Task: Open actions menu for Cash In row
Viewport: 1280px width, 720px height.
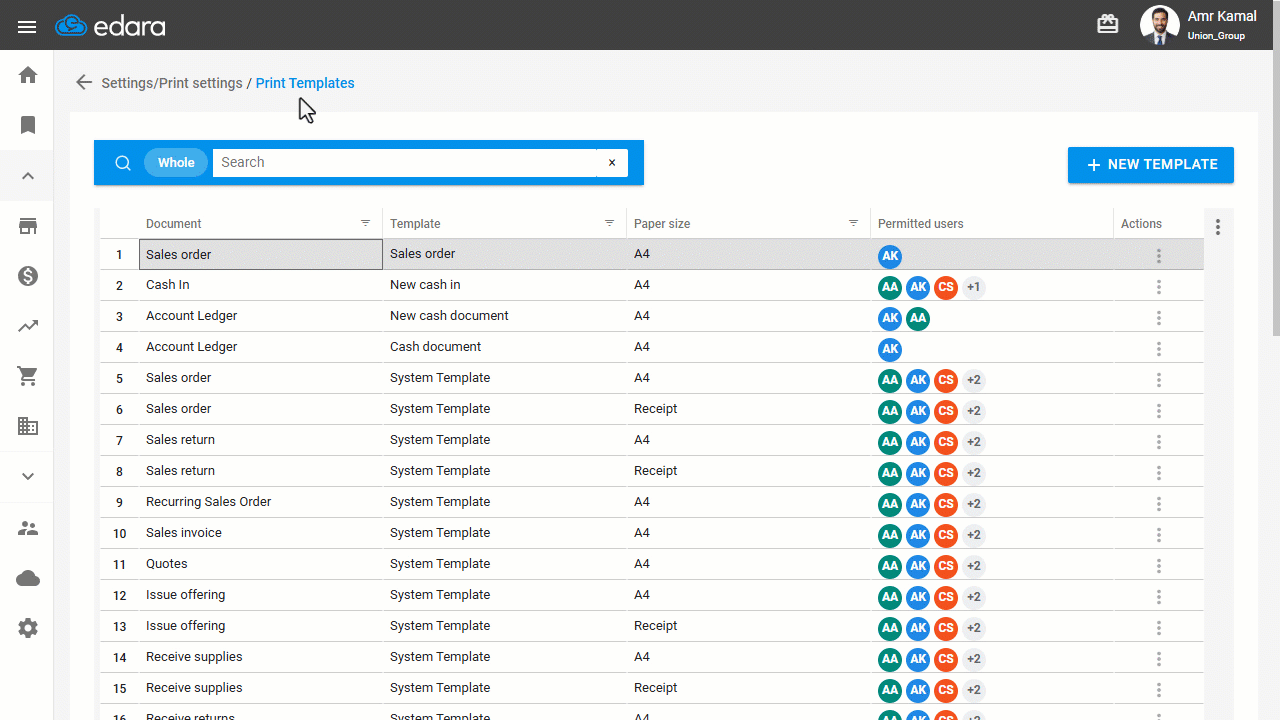Action: coord(1159,287)
